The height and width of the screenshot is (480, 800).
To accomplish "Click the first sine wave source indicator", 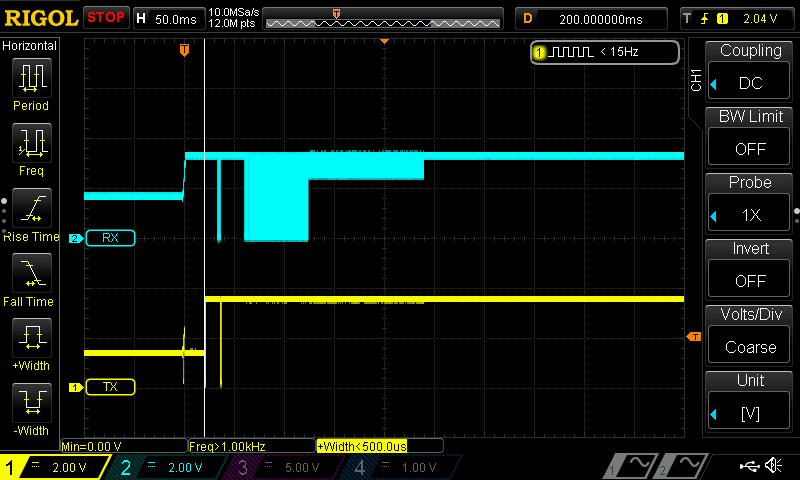I will pyautogui.click(x=631, y=465).
